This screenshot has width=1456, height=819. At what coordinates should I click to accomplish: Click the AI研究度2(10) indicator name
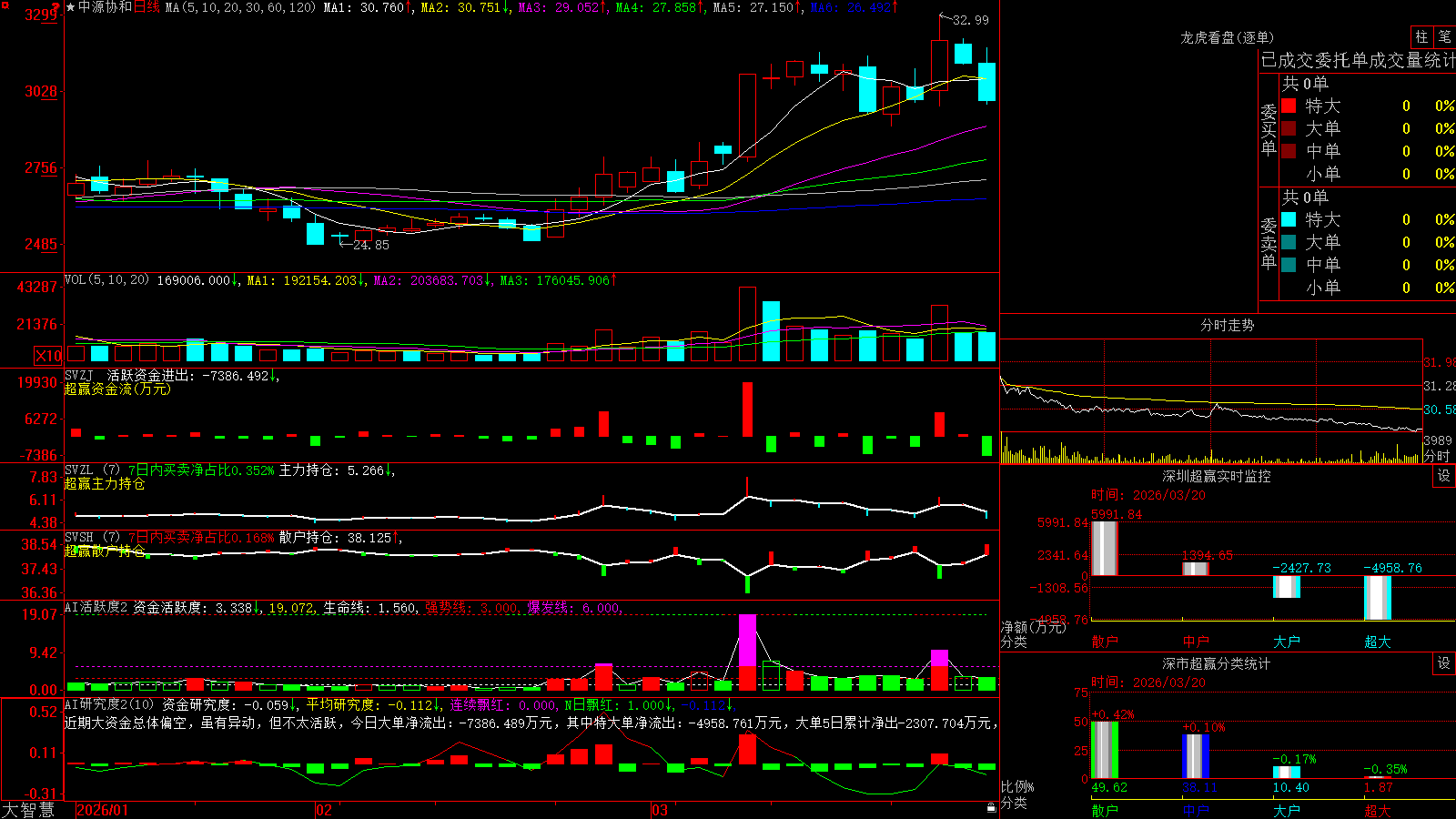point(109,704)
